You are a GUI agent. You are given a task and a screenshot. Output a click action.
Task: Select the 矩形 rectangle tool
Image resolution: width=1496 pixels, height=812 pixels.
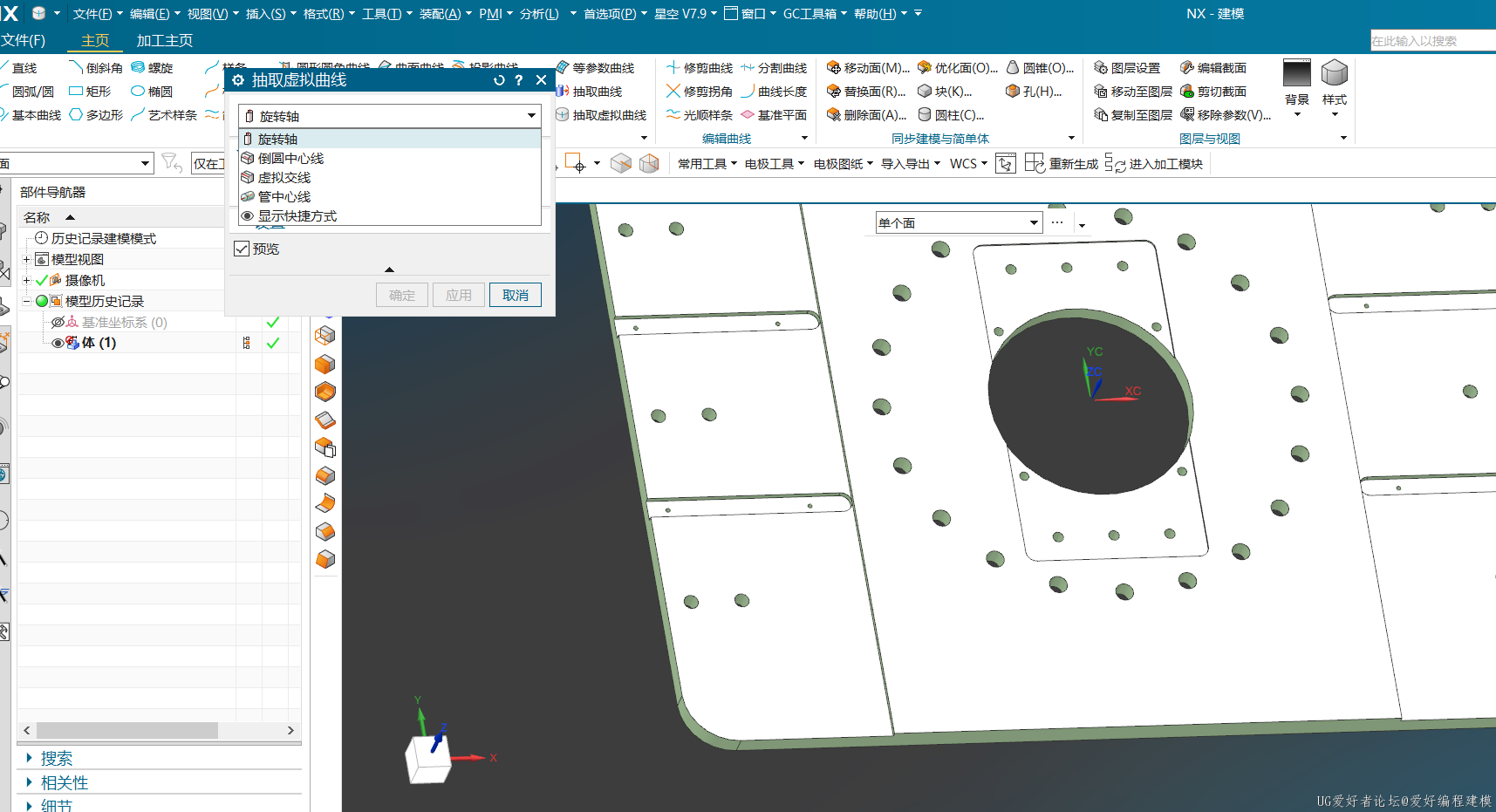pos(91,92)
